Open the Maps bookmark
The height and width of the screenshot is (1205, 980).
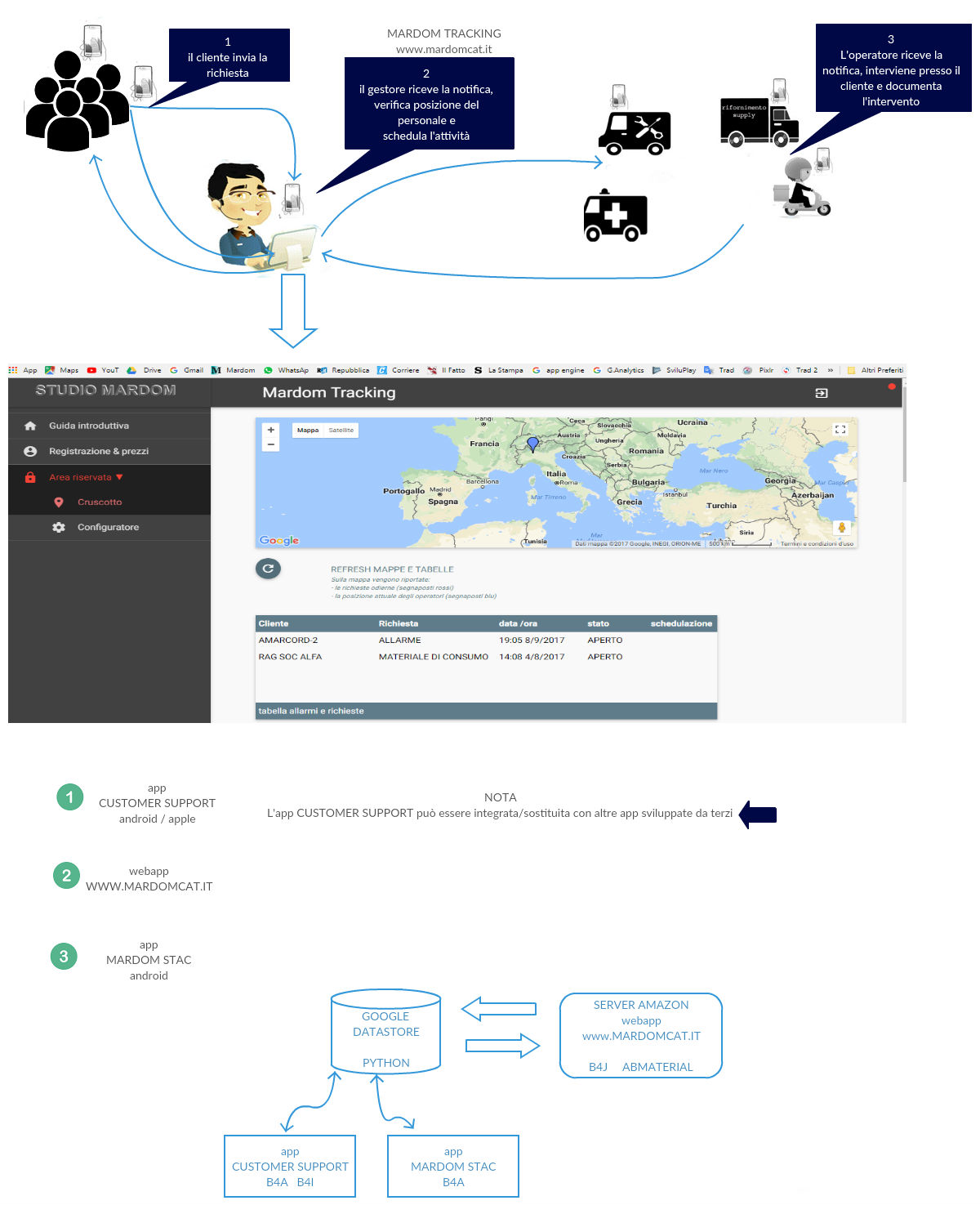point(62,370)
